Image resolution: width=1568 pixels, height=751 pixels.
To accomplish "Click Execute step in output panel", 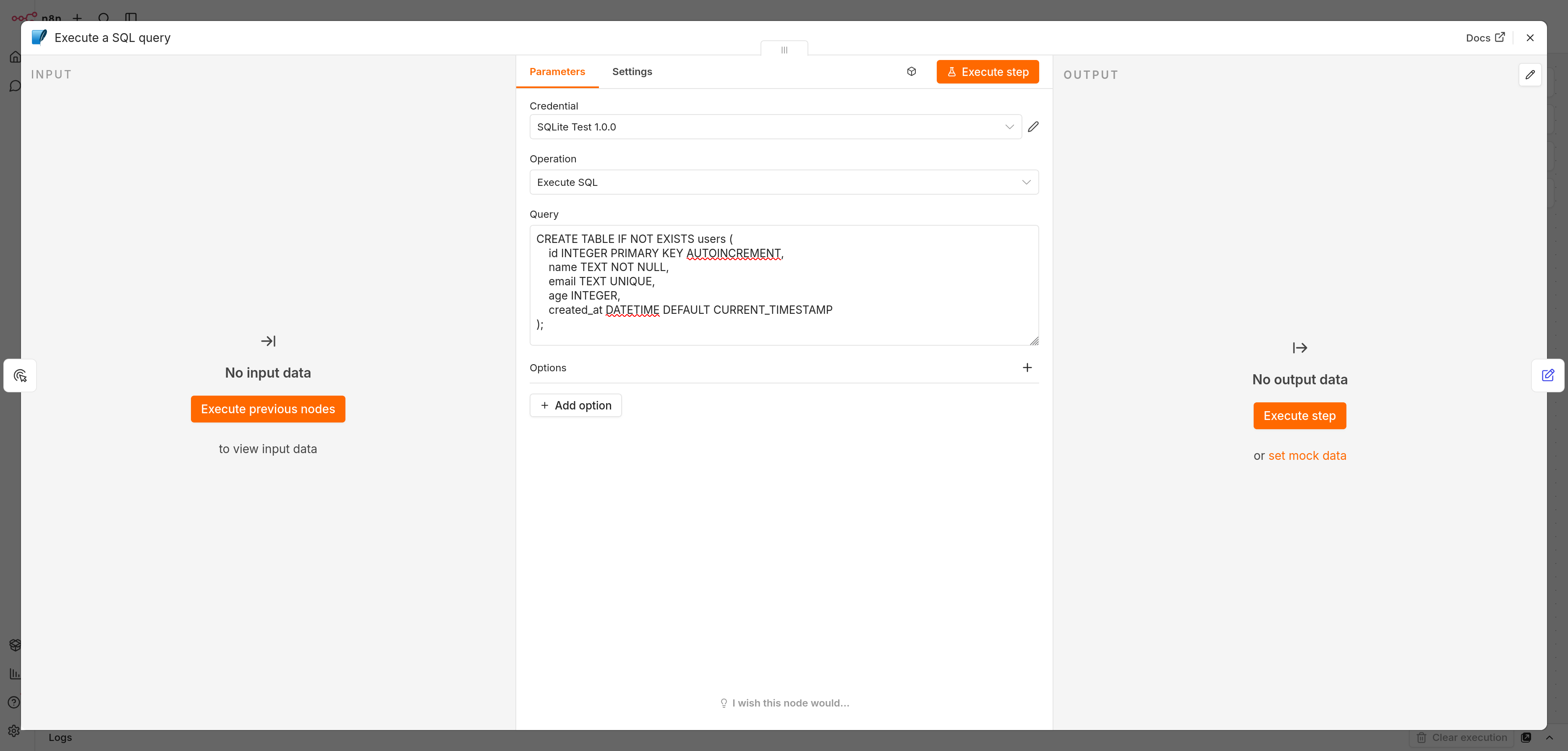I will point(1299,416).
